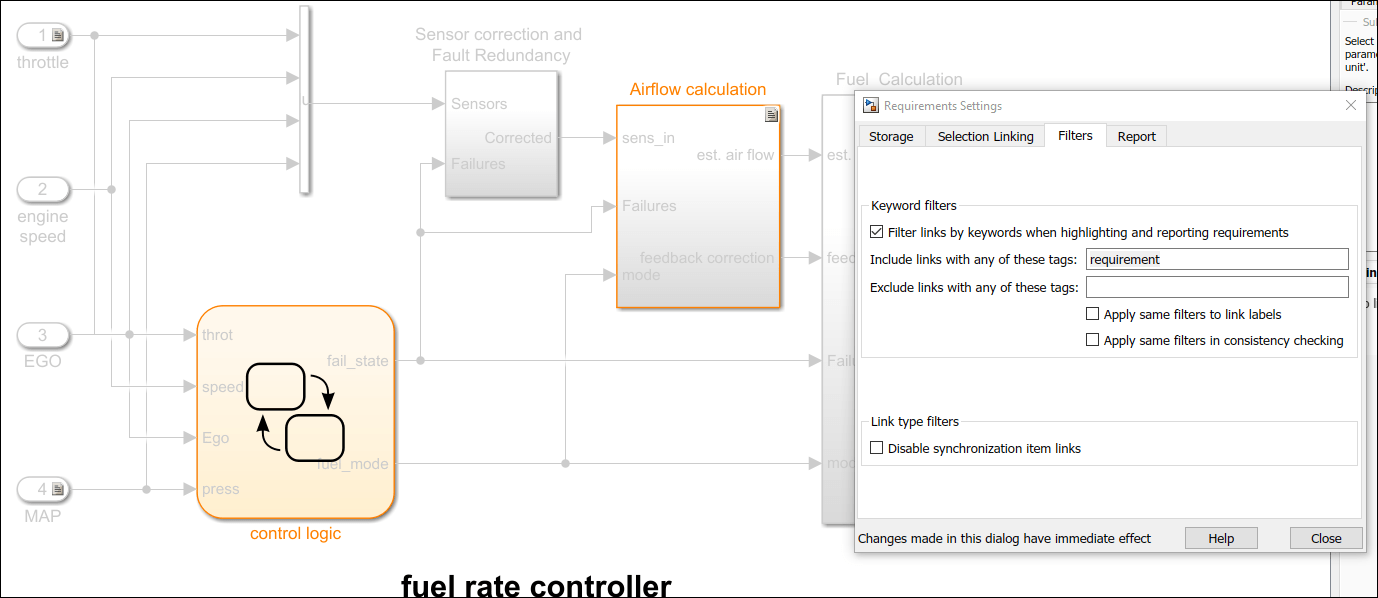Screen dimensions: 1378x598
Task: Click the throttle inport requirement badge icon
Action: pyautogui.click(x=58, y=36)
